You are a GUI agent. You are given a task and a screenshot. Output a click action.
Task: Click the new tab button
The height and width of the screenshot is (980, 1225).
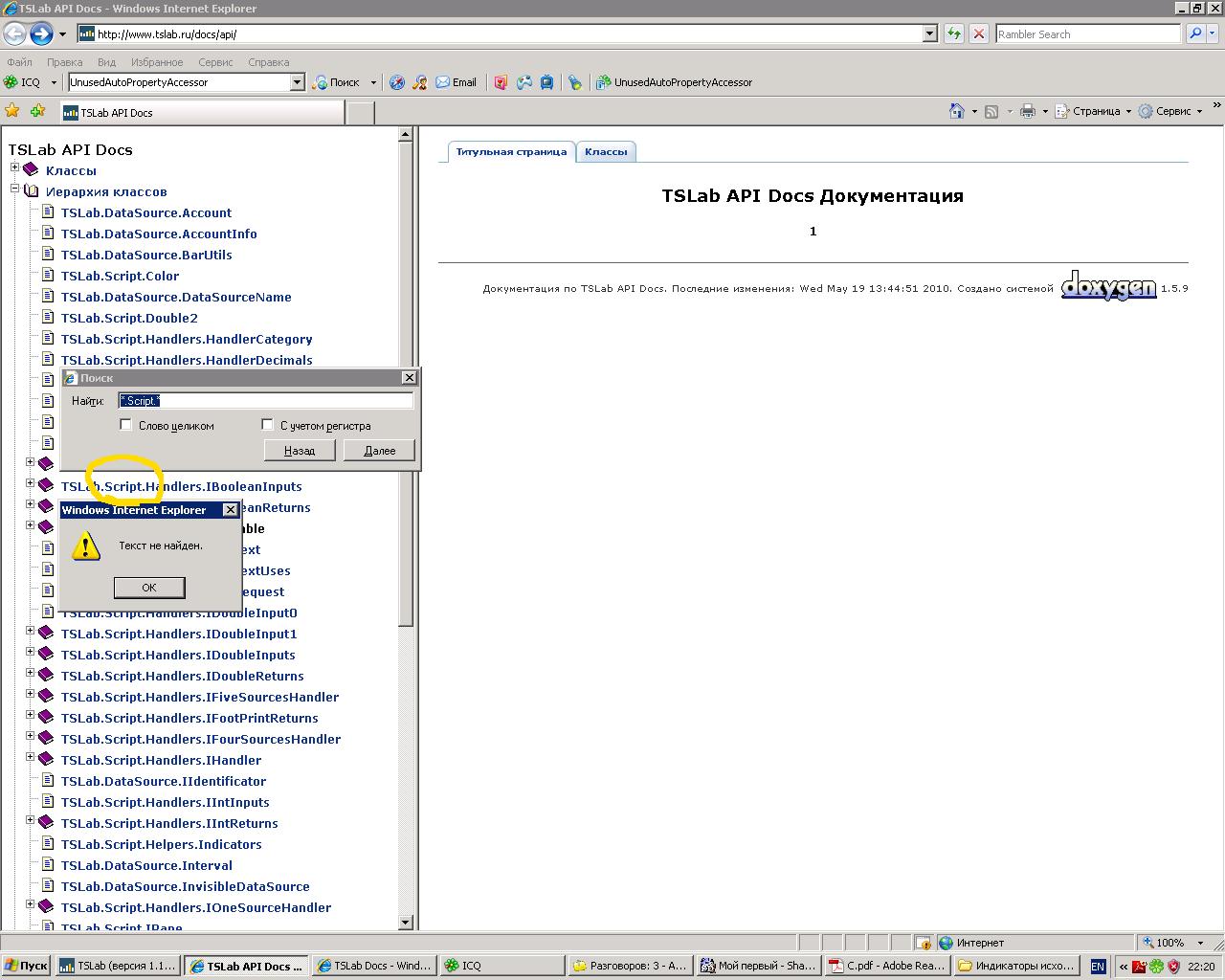pyautogui.click(x=360, y=112)
